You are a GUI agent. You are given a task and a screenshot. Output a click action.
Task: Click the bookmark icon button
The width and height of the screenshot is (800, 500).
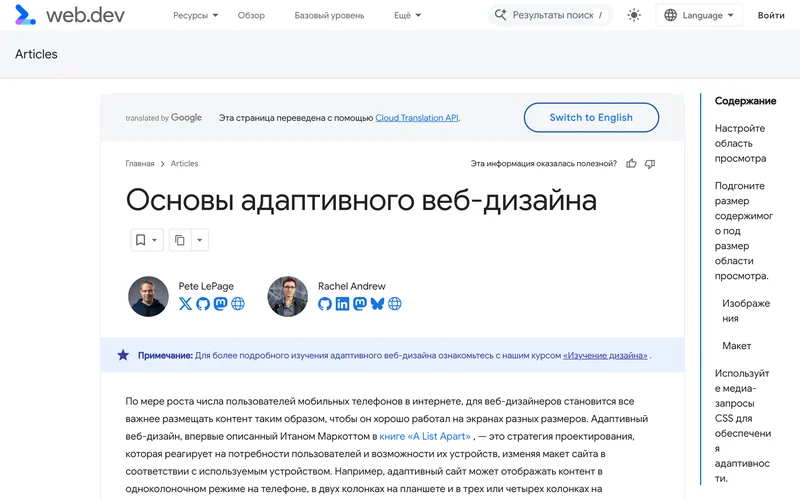coord(146,240)
